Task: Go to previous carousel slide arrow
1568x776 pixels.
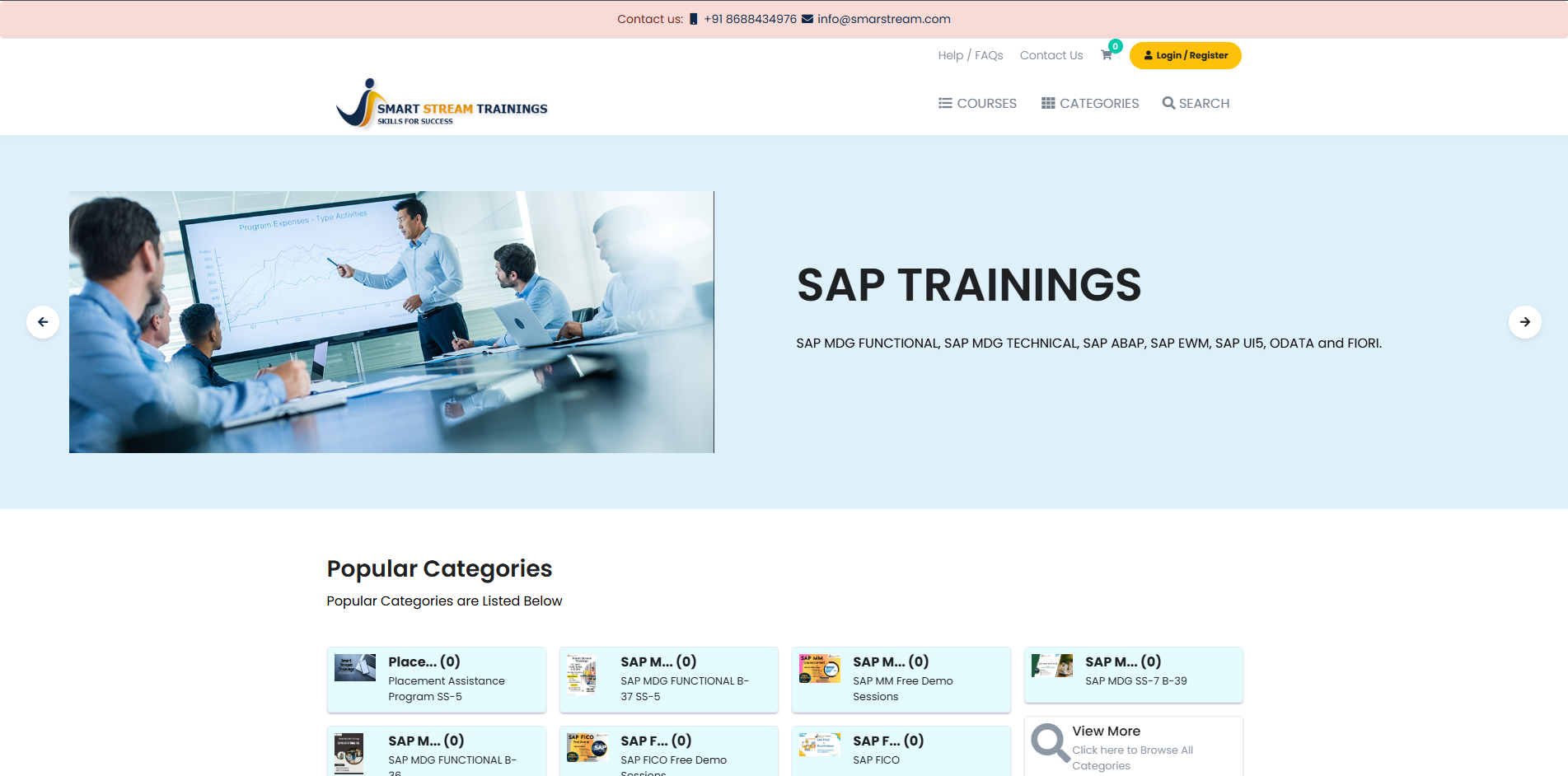Action: (x=43, y=322)
